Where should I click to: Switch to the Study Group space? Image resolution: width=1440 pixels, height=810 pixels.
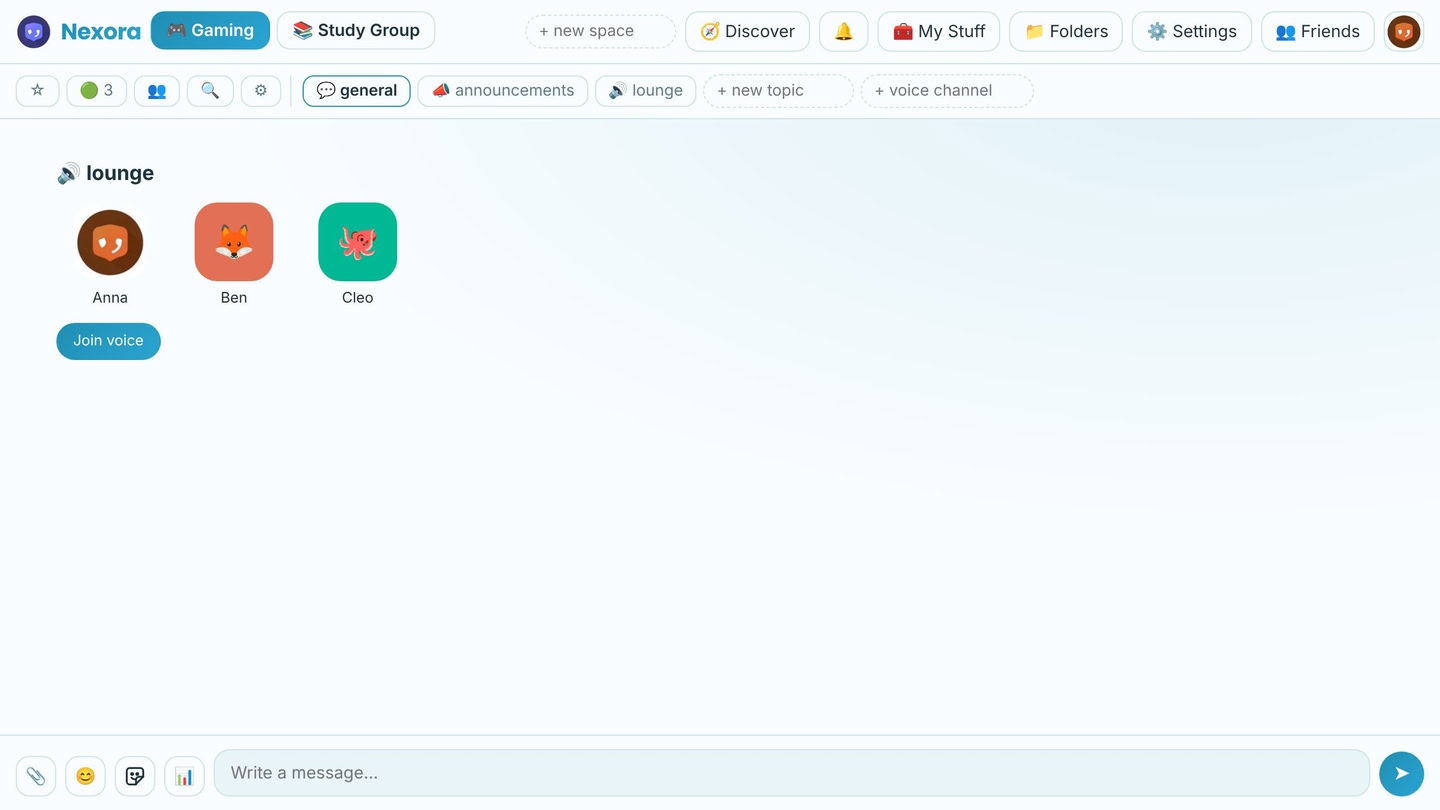click(356, 30)
